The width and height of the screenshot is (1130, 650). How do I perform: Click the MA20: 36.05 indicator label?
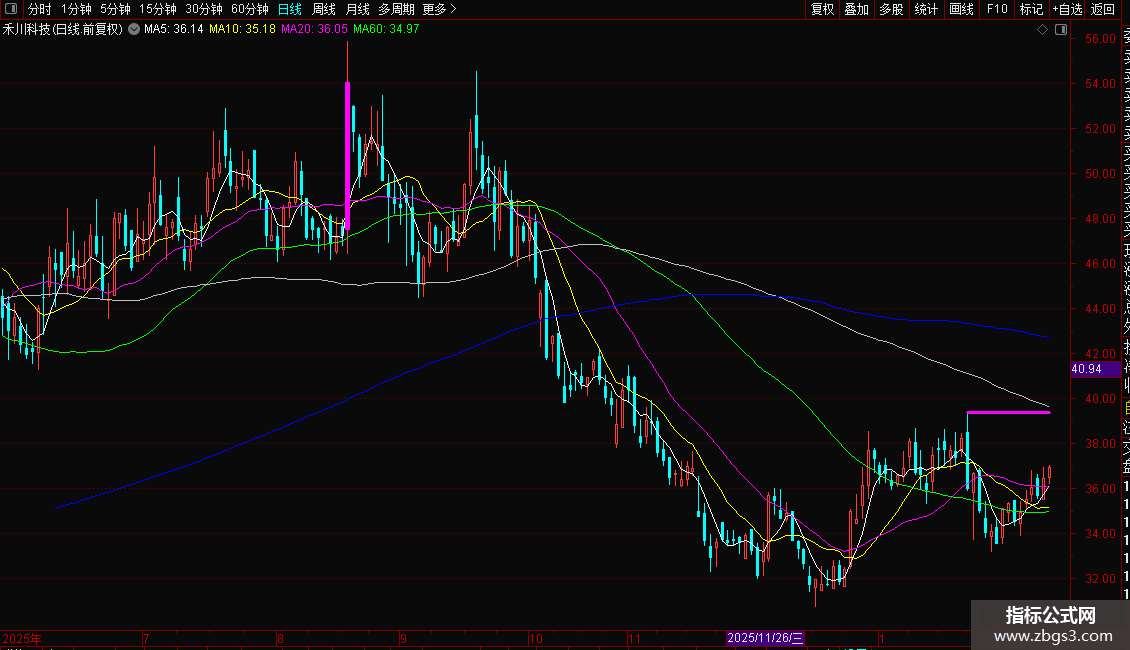314,29
